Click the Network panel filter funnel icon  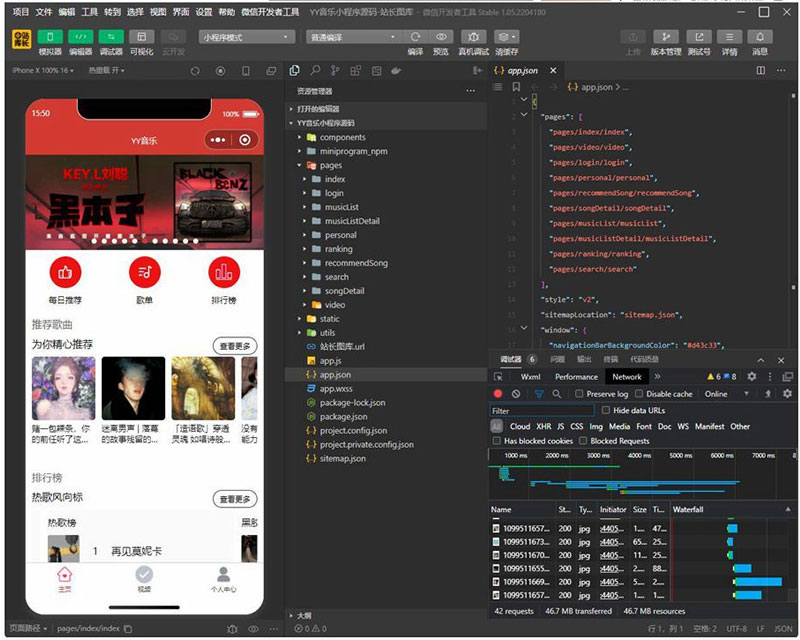click(539, 394)
